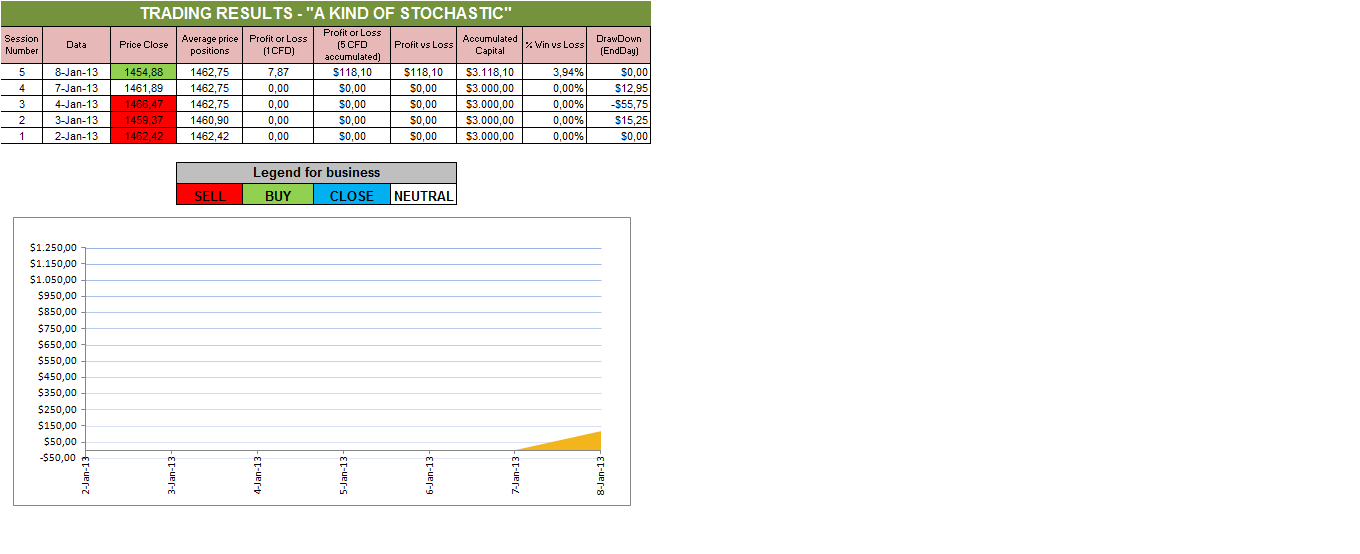Screen dimensions: 1360x554
Task: Select table date cell 2-Jan-13
Action: pyautogui.click(x=77, y=136)
